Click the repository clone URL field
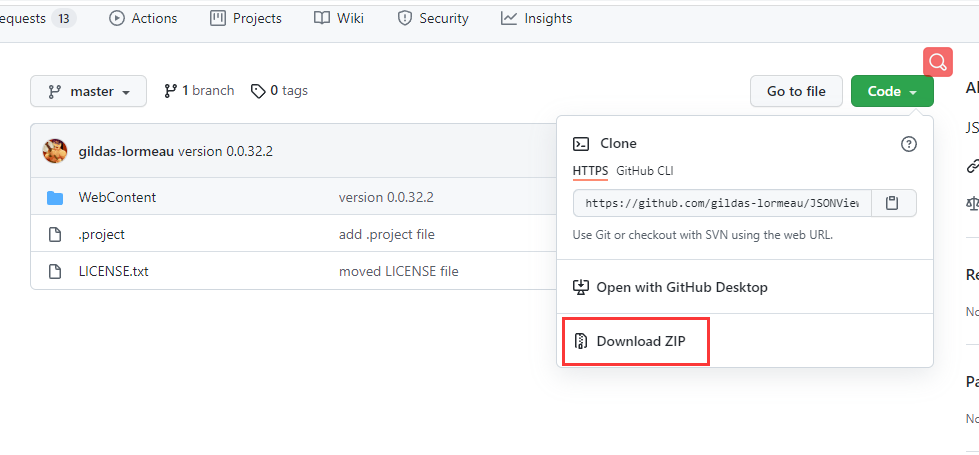 [x=722, y=203]
